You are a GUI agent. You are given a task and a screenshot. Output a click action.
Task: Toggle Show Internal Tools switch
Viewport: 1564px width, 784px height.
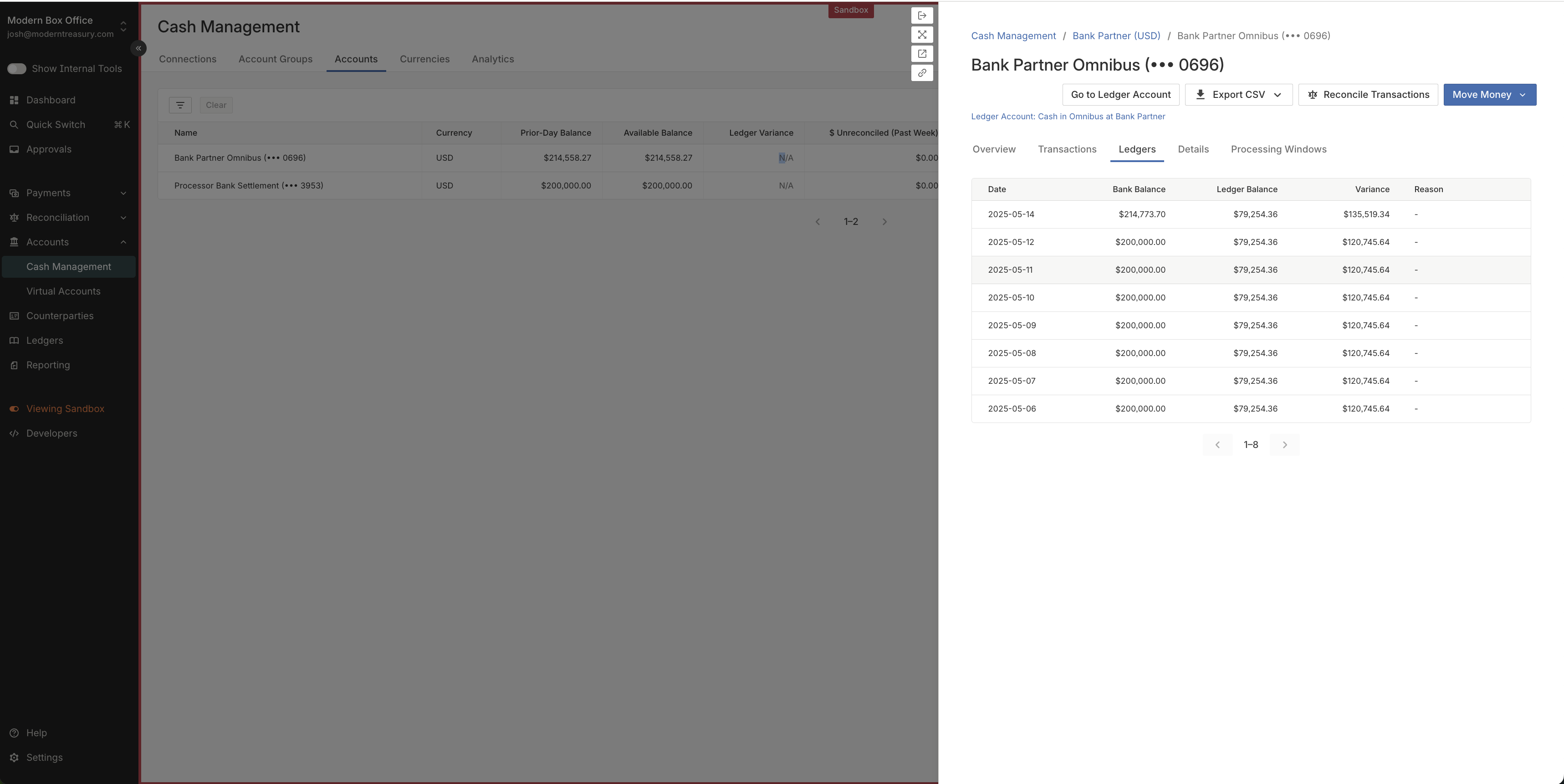click(16, 69)
